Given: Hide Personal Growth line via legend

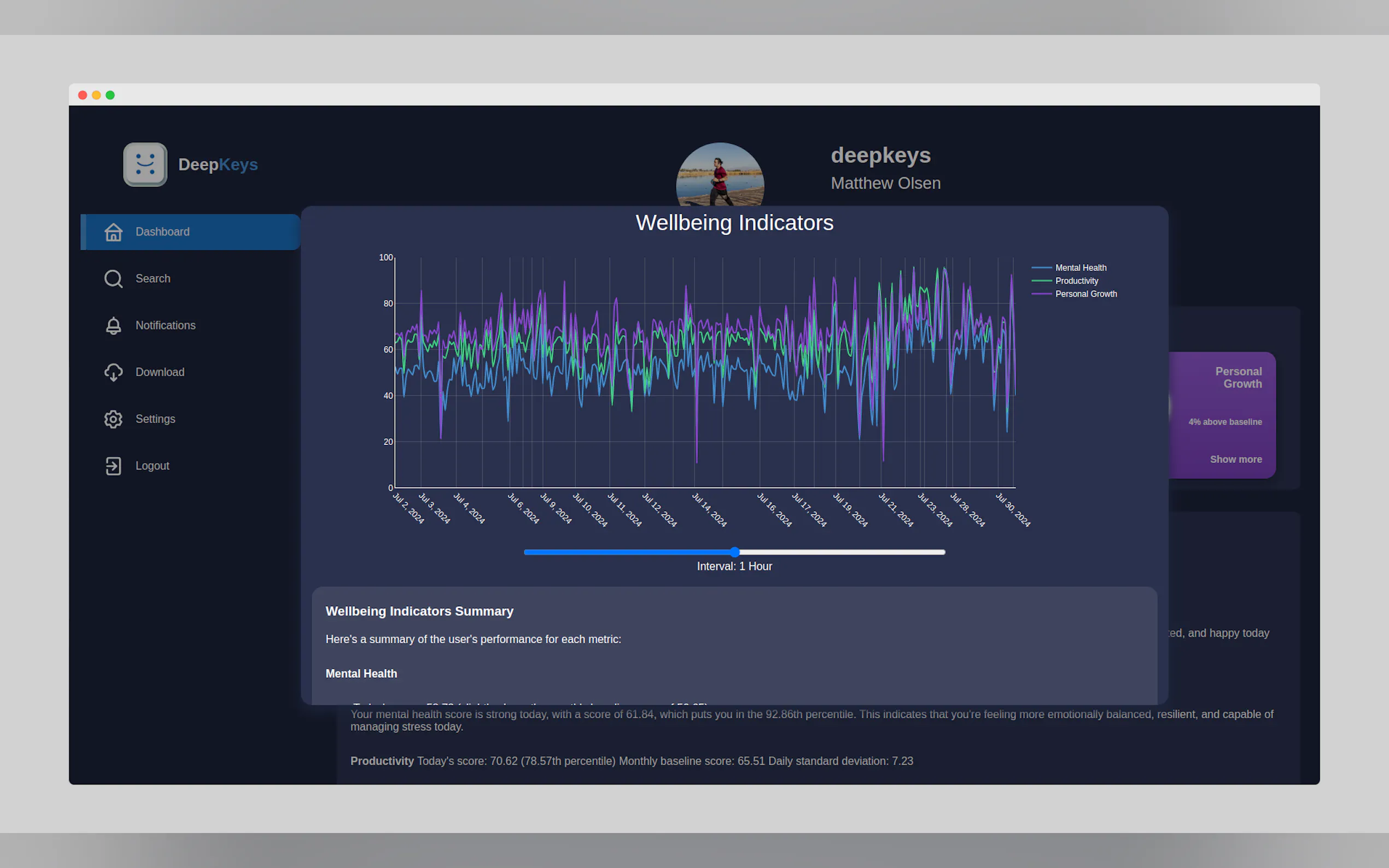Looking at the screenshot, I should [1085, 294].
